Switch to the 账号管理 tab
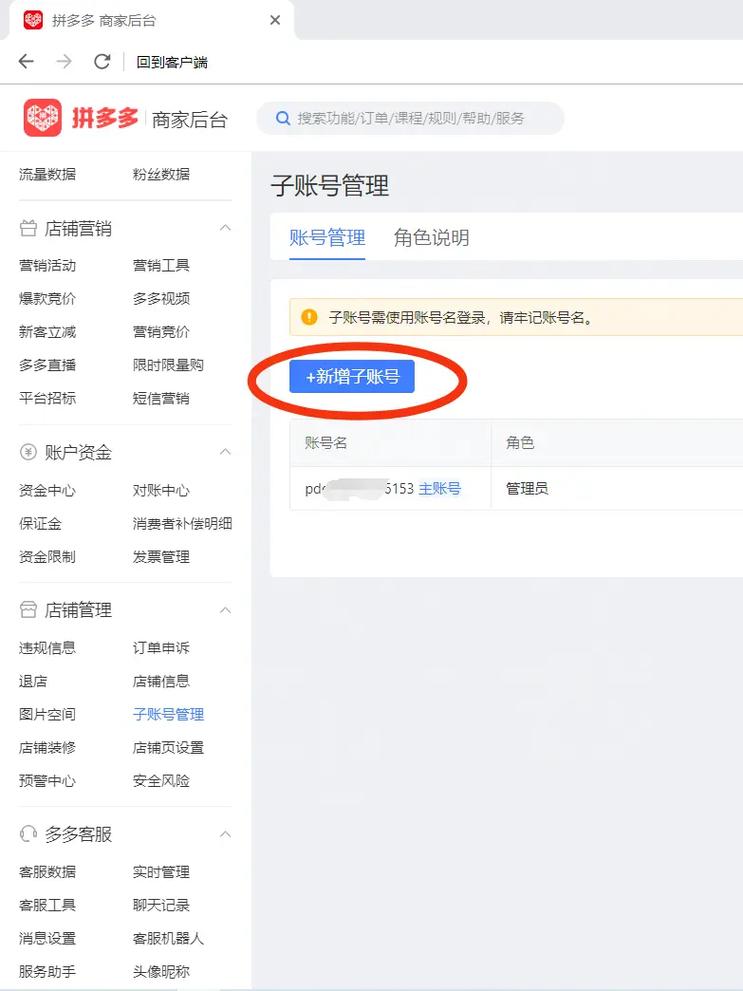Screen dimensions: 743x991 click(x=327, y=238)
